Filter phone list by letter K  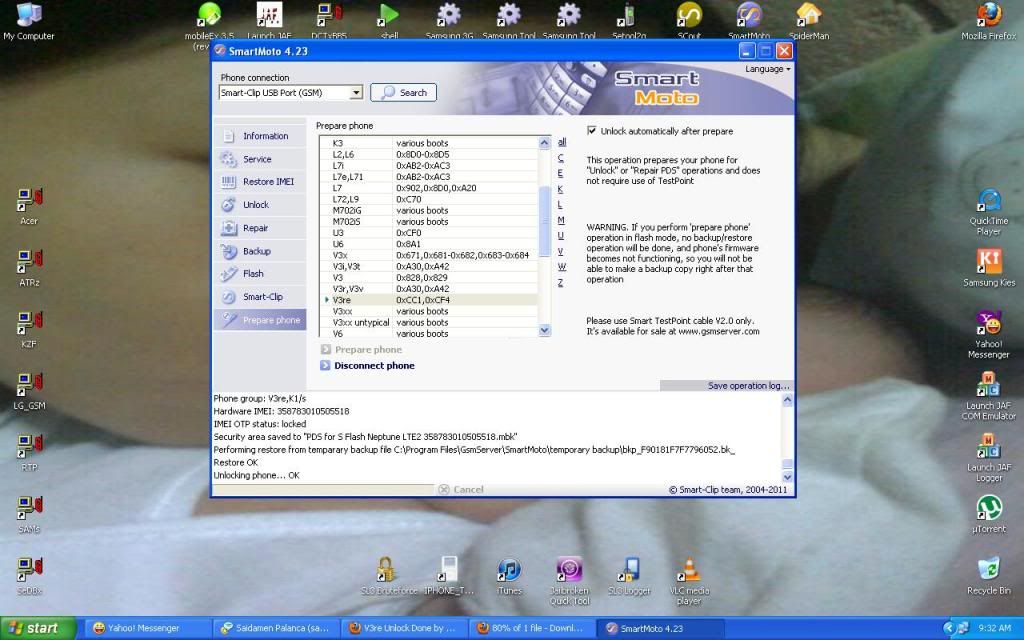[560, 189]
